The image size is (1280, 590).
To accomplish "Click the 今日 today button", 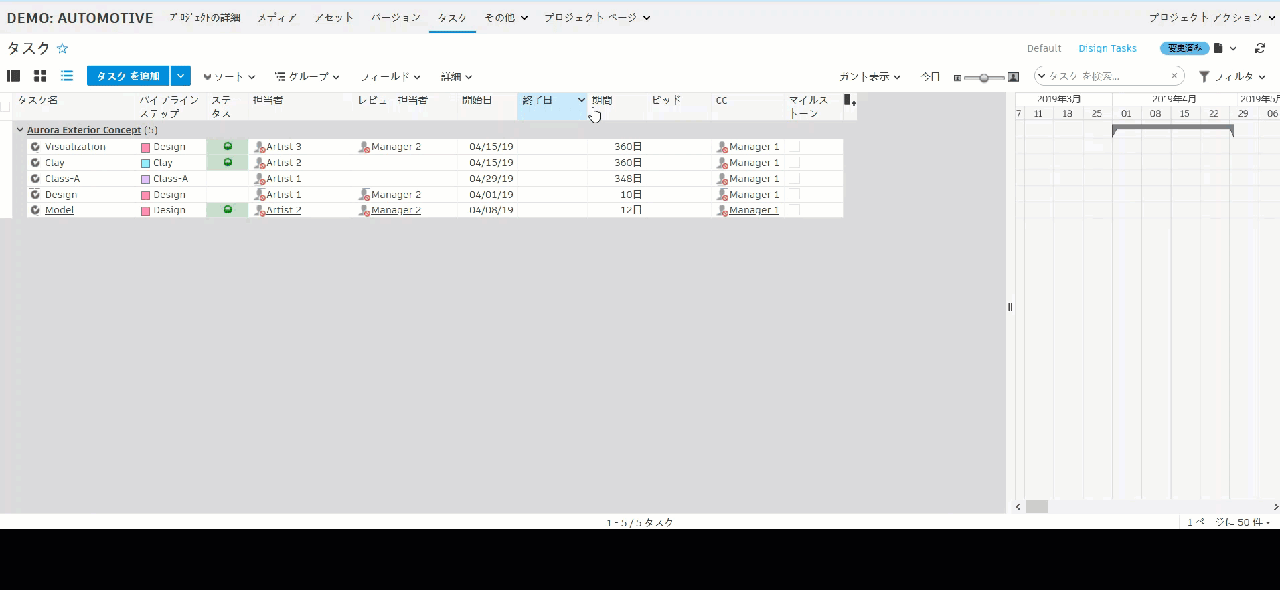I will tap(930, 76).
